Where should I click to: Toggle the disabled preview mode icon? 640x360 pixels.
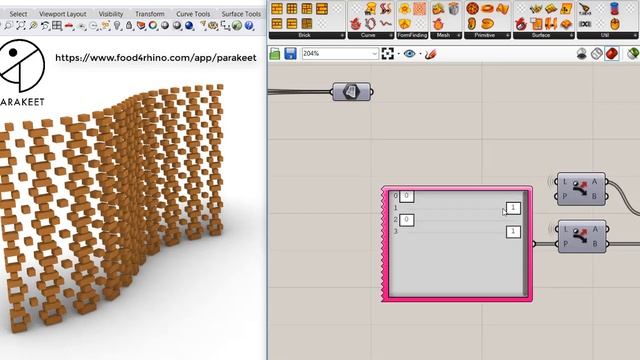tap(582, 53)
